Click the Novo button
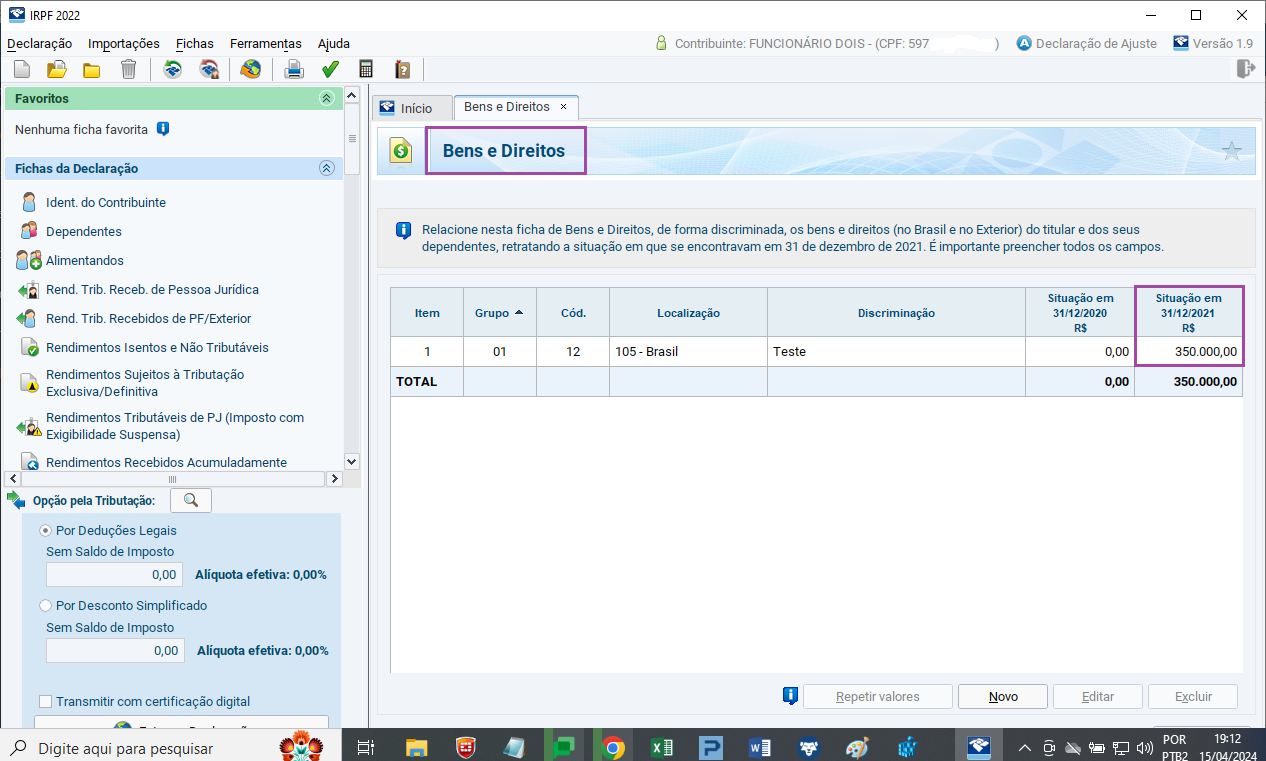1266x761 pixels. (x=1003, y=696)
